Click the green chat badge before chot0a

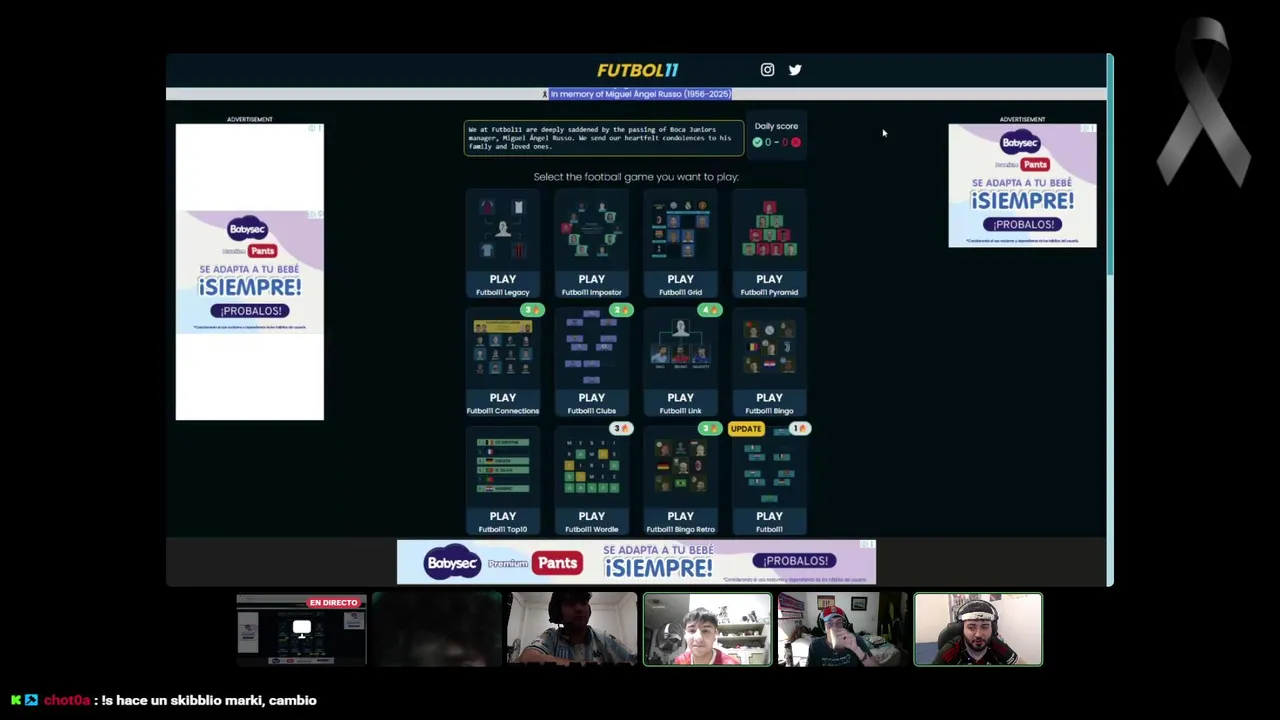pos(16,700)
